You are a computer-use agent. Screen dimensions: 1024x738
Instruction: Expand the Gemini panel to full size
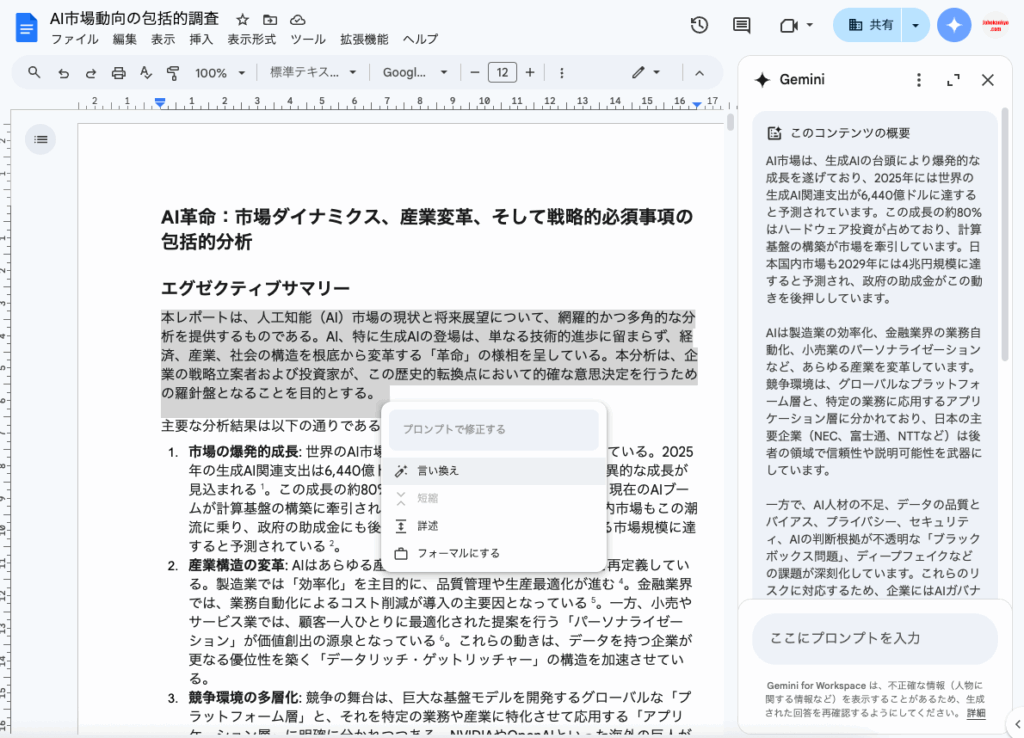[x=953, y=80]
